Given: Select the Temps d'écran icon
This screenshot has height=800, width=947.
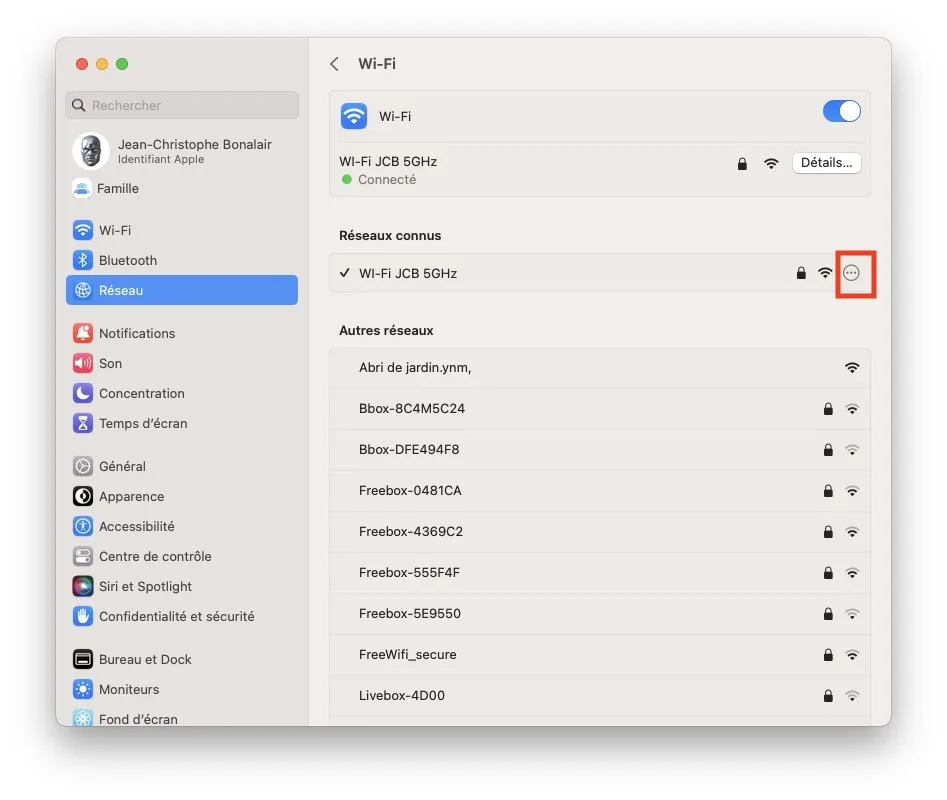Looking at the screenshot, I should [81, 423].
